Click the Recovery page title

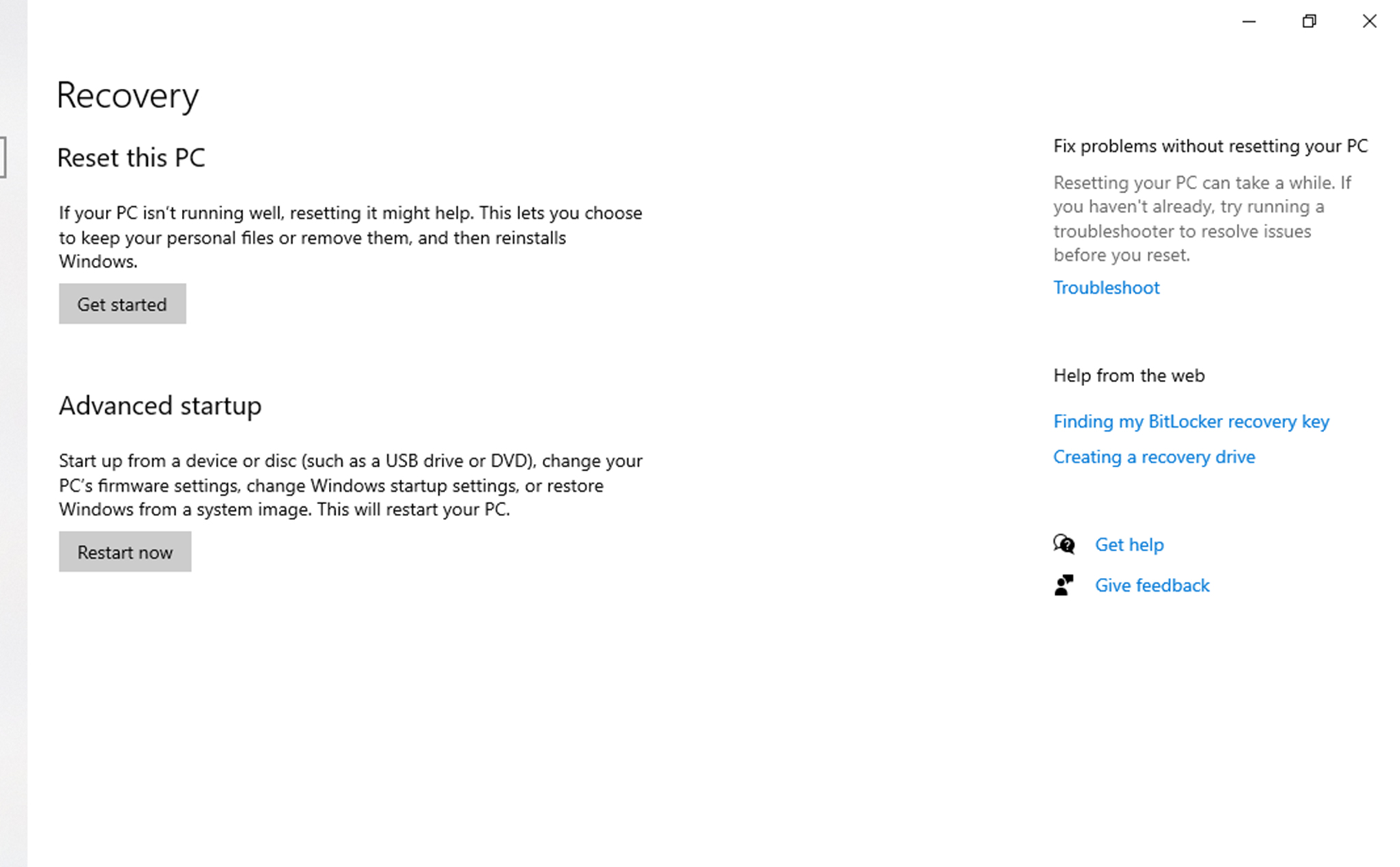[128, 96]
